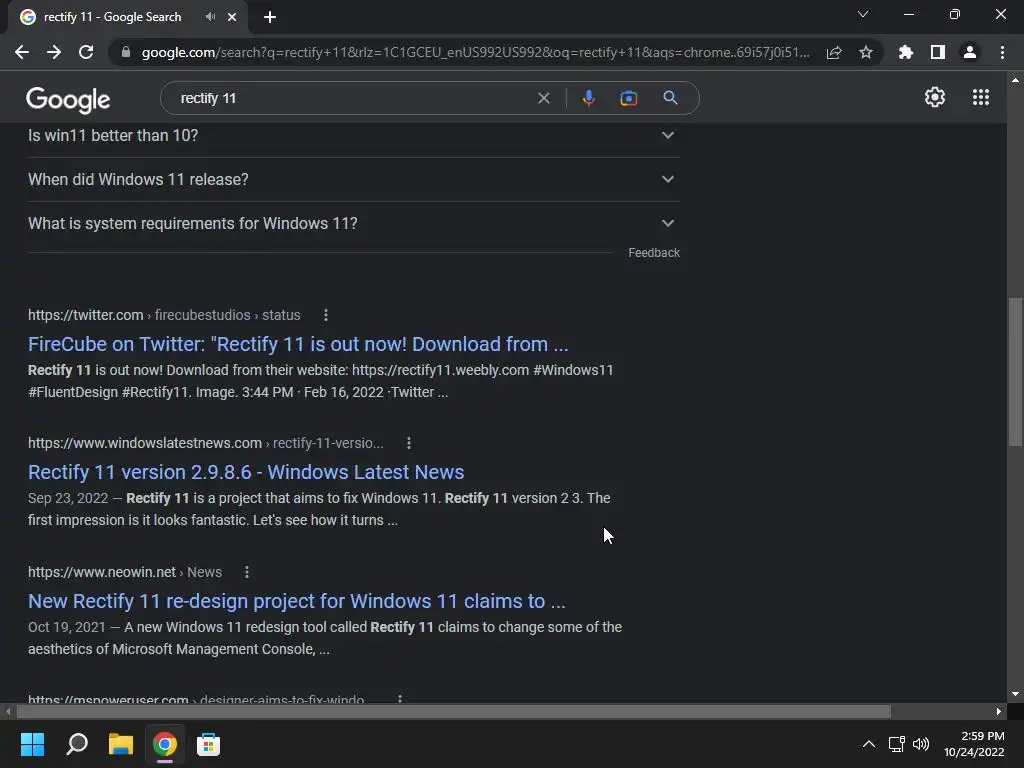Bookmark this tab with the star

click(x=866, y=52)
